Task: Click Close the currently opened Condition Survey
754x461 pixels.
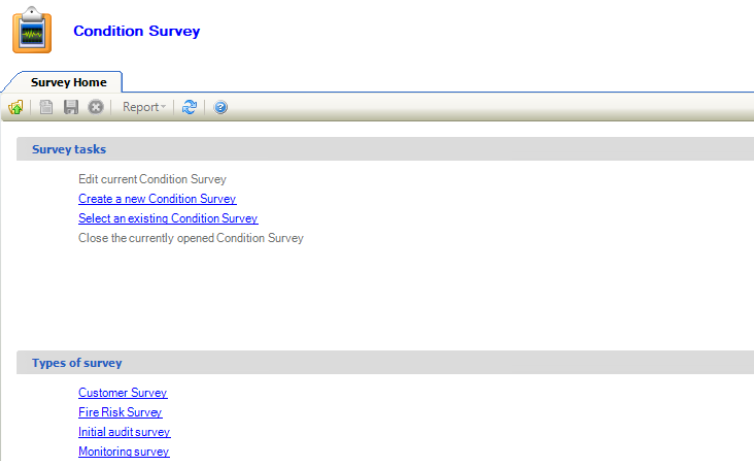Action: [x=191, y=238]
